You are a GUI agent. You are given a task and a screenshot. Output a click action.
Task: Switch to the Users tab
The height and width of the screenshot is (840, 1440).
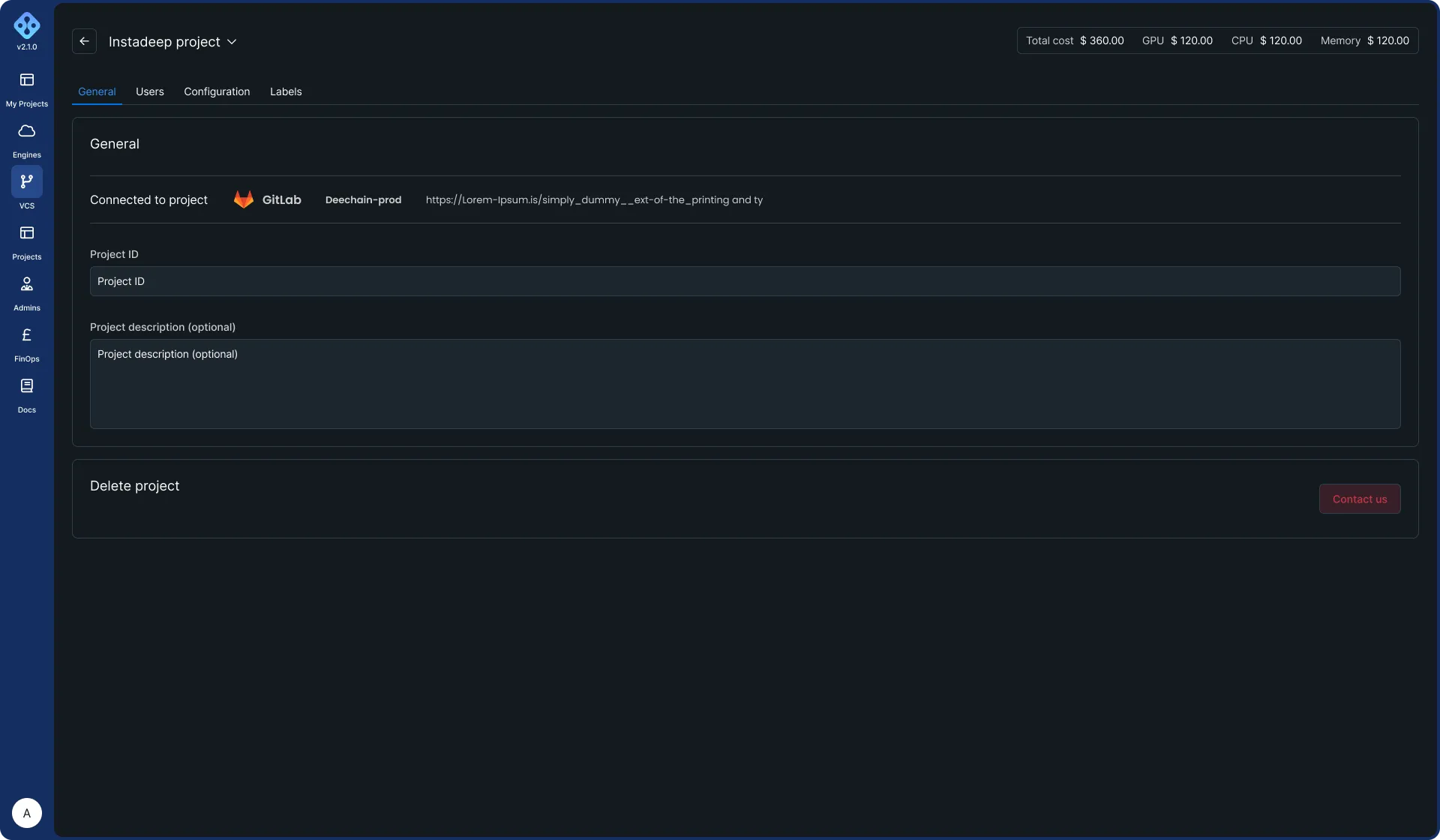click(149, 91)
